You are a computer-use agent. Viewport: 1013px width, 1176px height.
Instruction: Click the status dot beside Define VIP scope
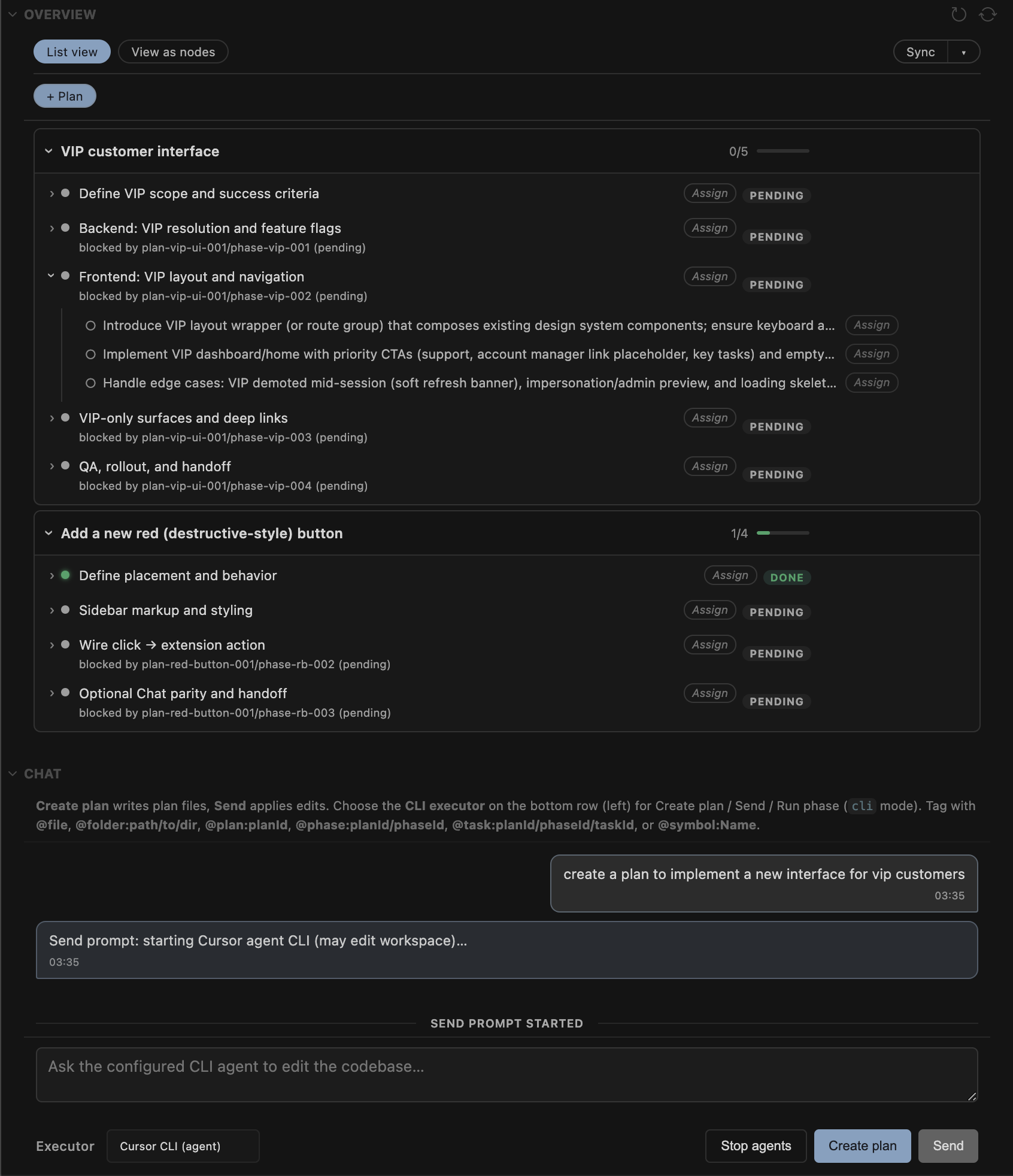tap(66, 193)
